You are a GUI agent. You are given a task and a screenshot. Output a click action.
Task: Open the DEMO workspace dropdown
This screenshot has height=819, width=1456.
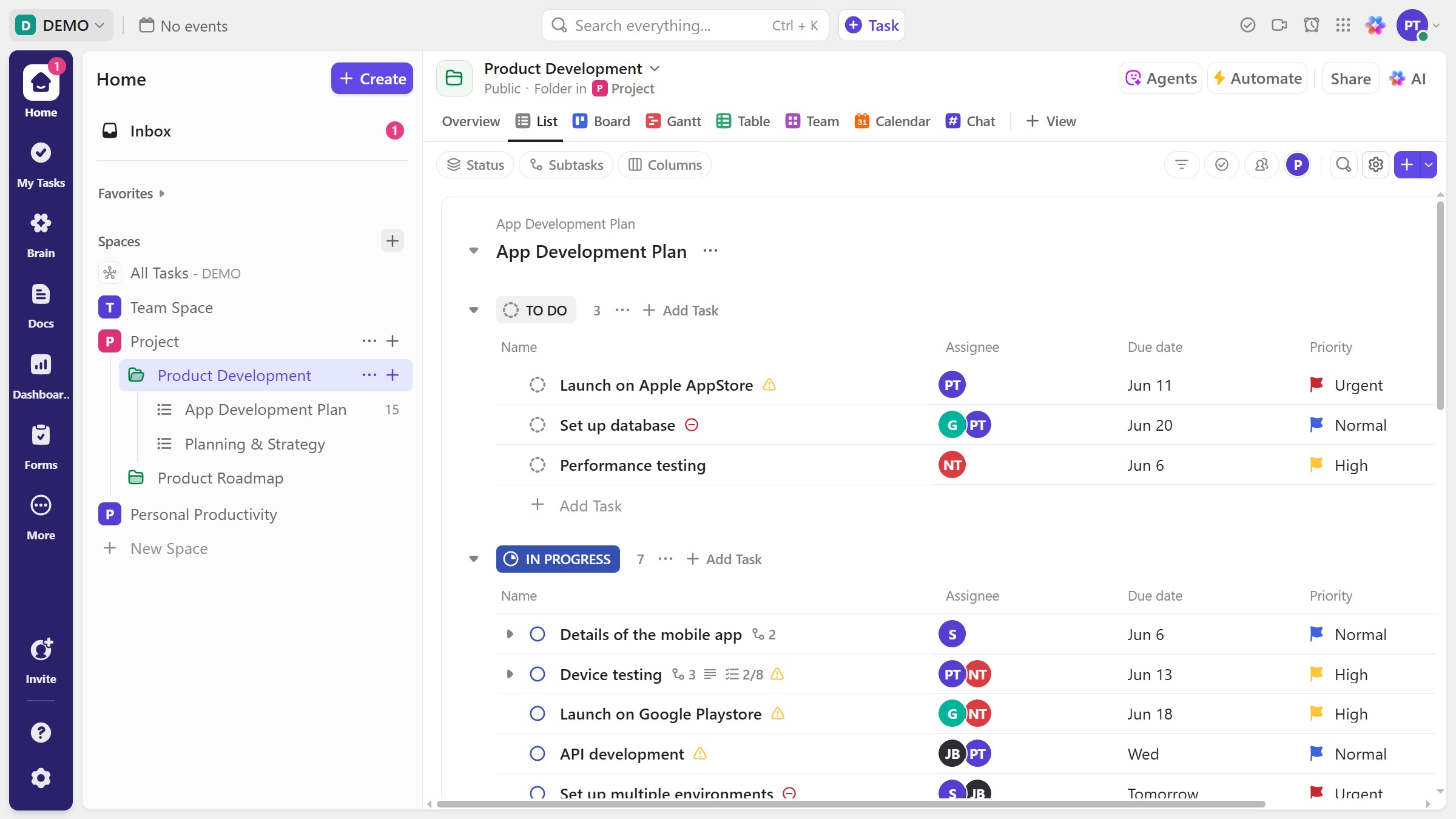[61, 25]
